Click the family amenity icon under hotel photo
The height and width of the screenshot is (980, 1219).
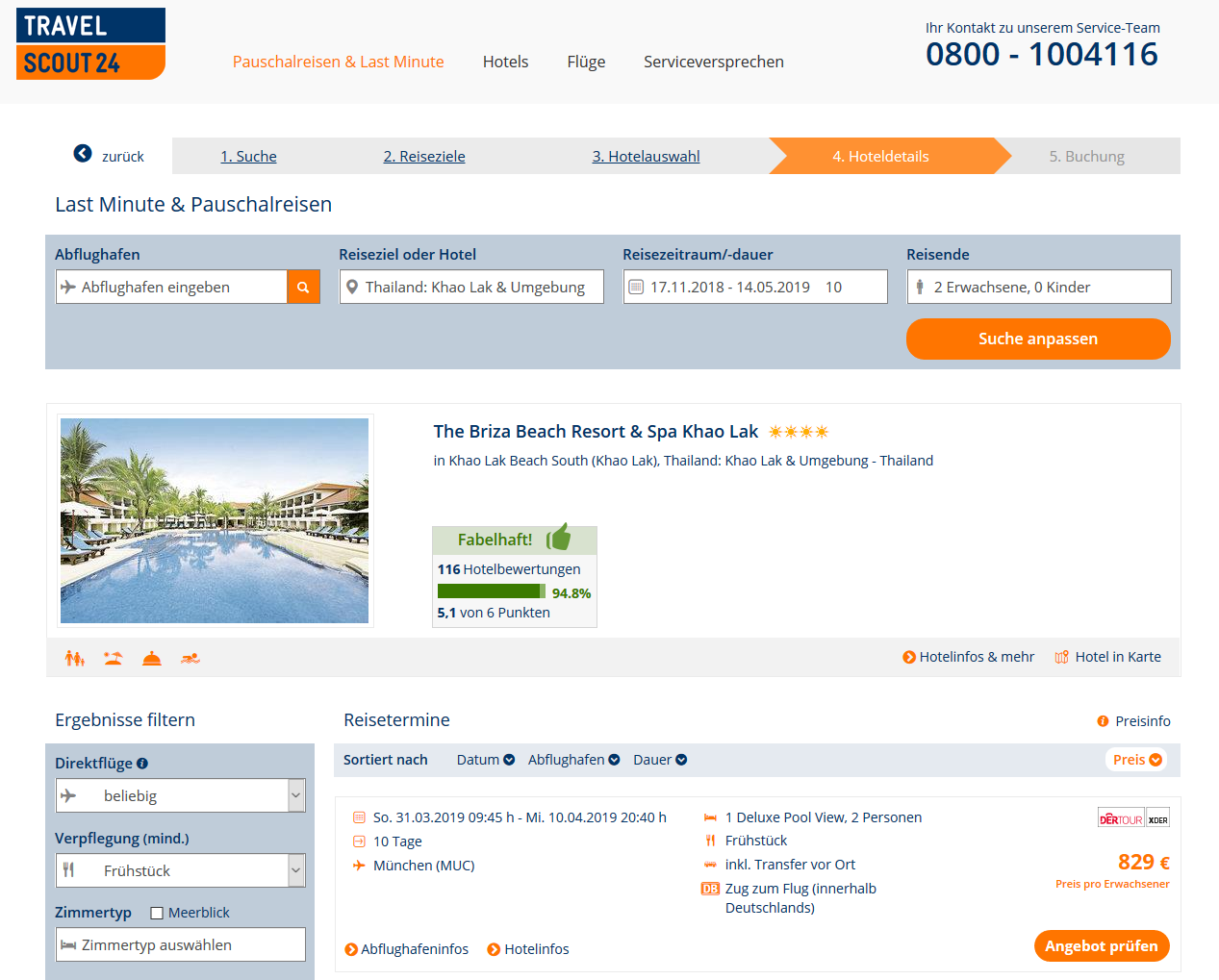75,658
